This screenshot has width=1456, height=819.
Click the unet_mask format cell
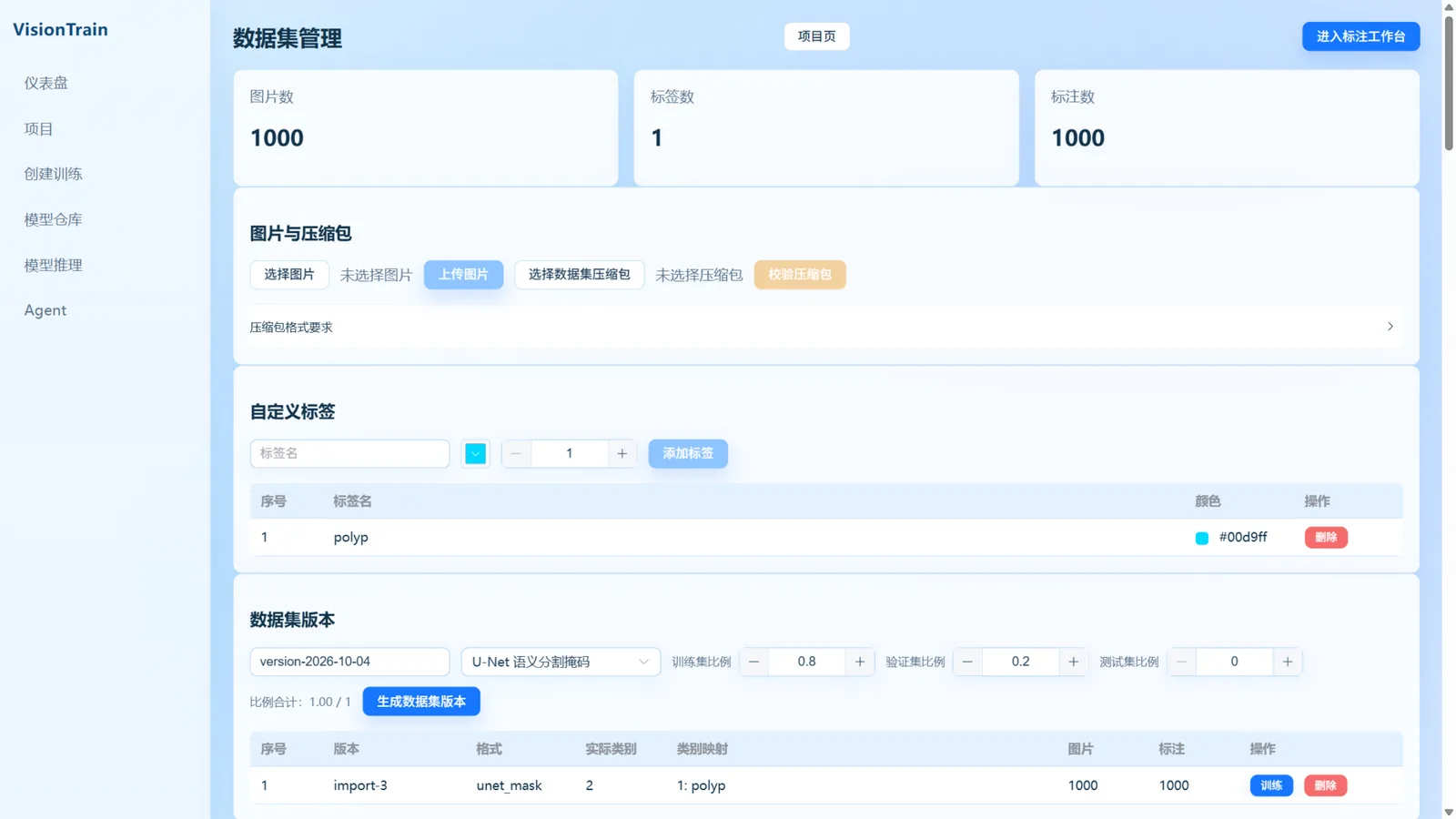tap(509, 785)
